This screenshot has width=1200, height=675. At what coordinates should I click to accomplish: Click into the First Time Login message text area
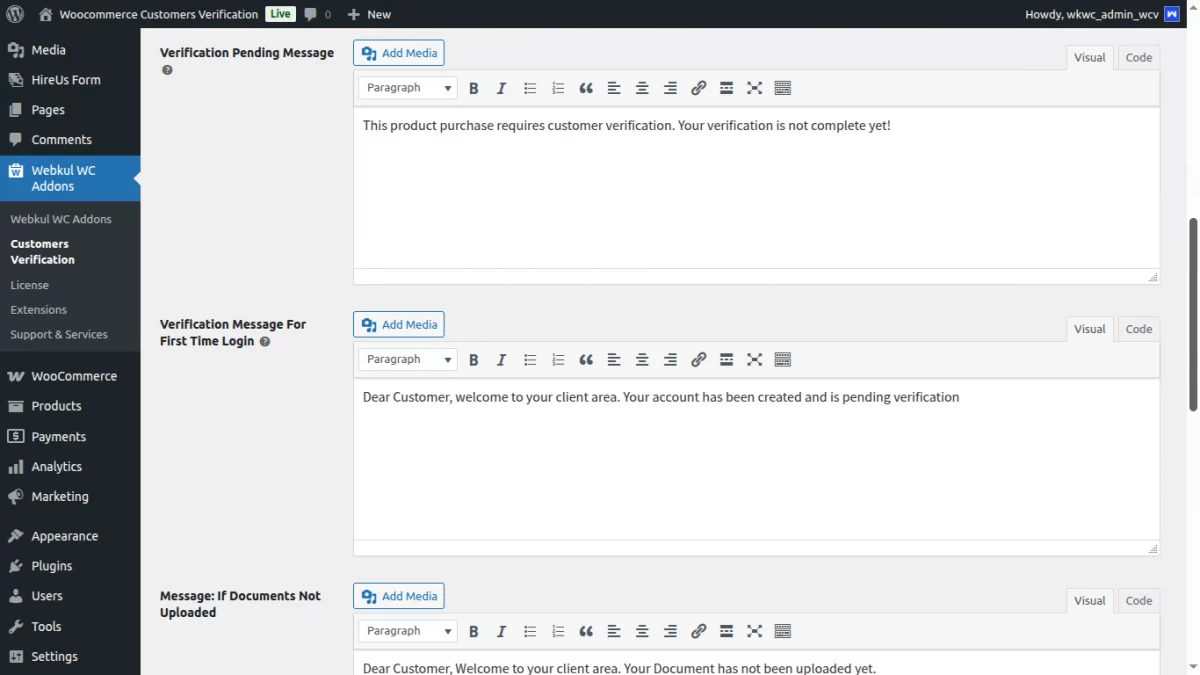click(x=756, y=460)
